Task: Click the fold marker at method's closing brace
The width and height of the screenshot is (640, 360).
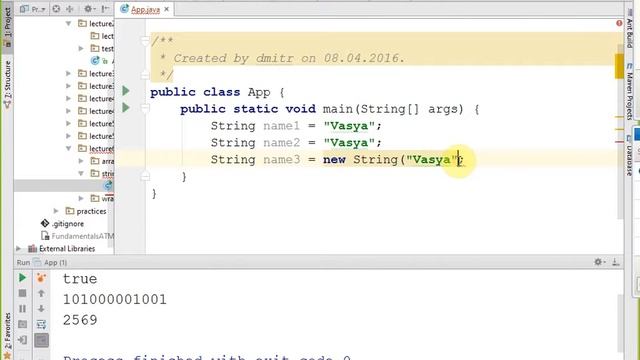Action: [x=145, y=176]
